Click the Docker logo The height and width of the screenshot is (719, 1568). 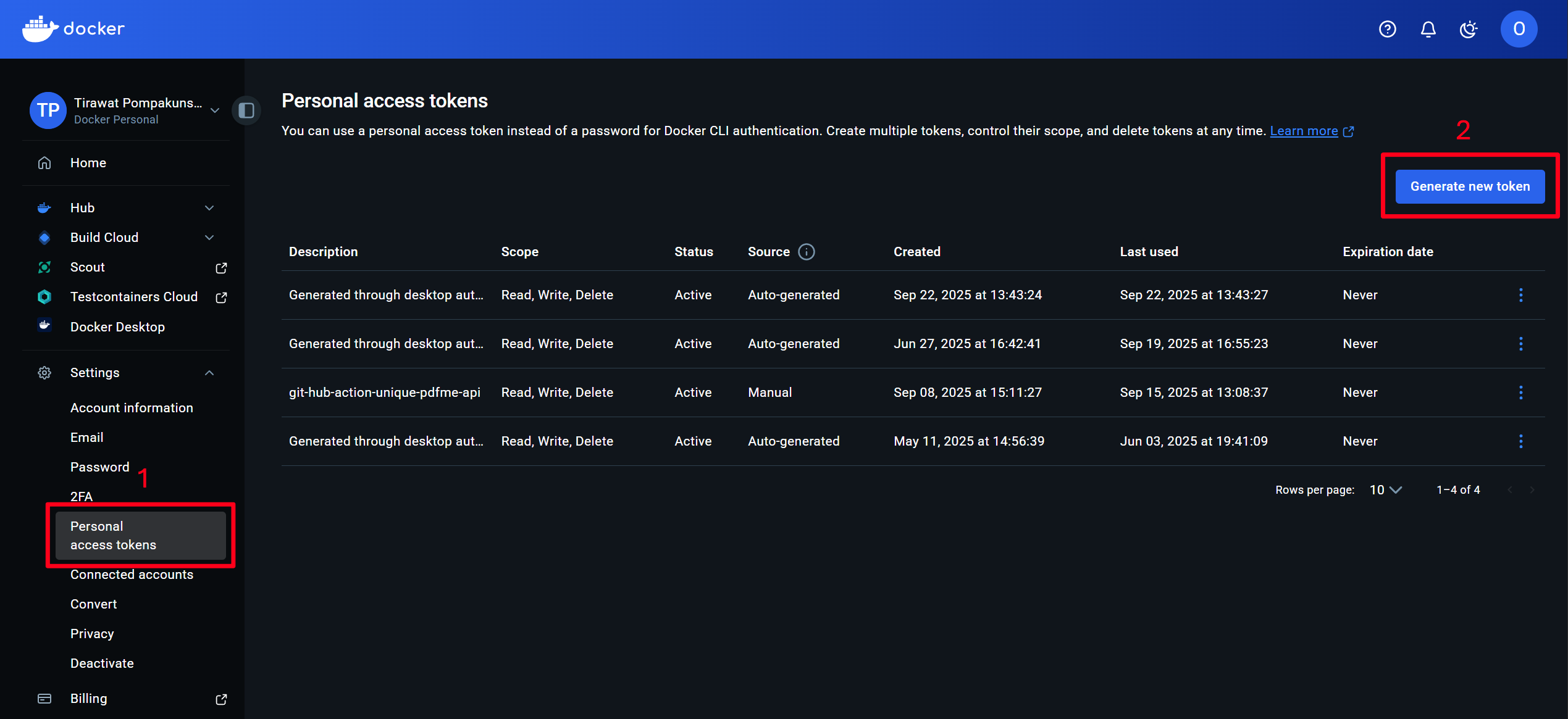click(x=73, y=28)
